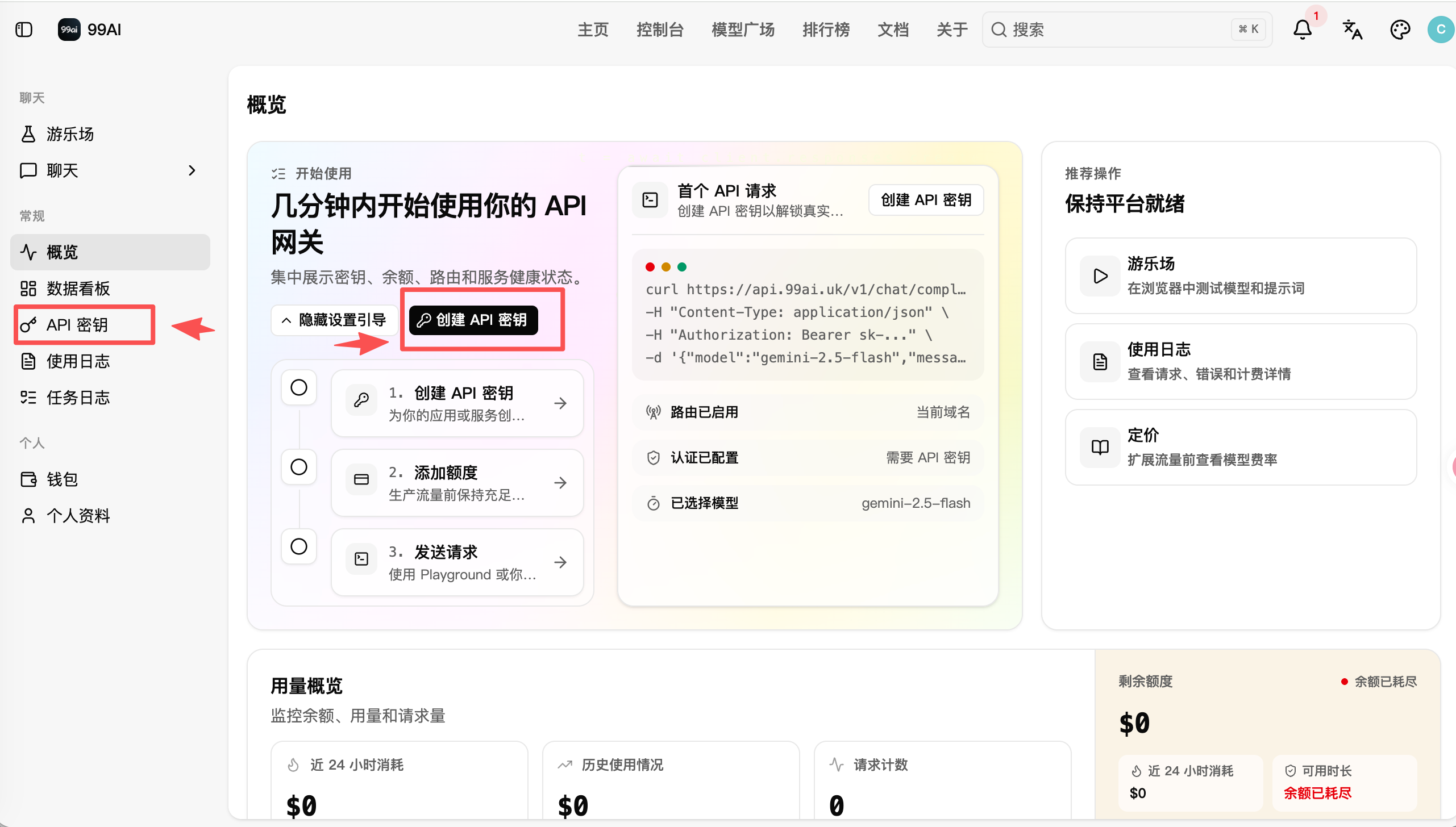Open 游乐场 recommended action card
The width and height of the screenshot is (1456, 827).
(1241, 276)
